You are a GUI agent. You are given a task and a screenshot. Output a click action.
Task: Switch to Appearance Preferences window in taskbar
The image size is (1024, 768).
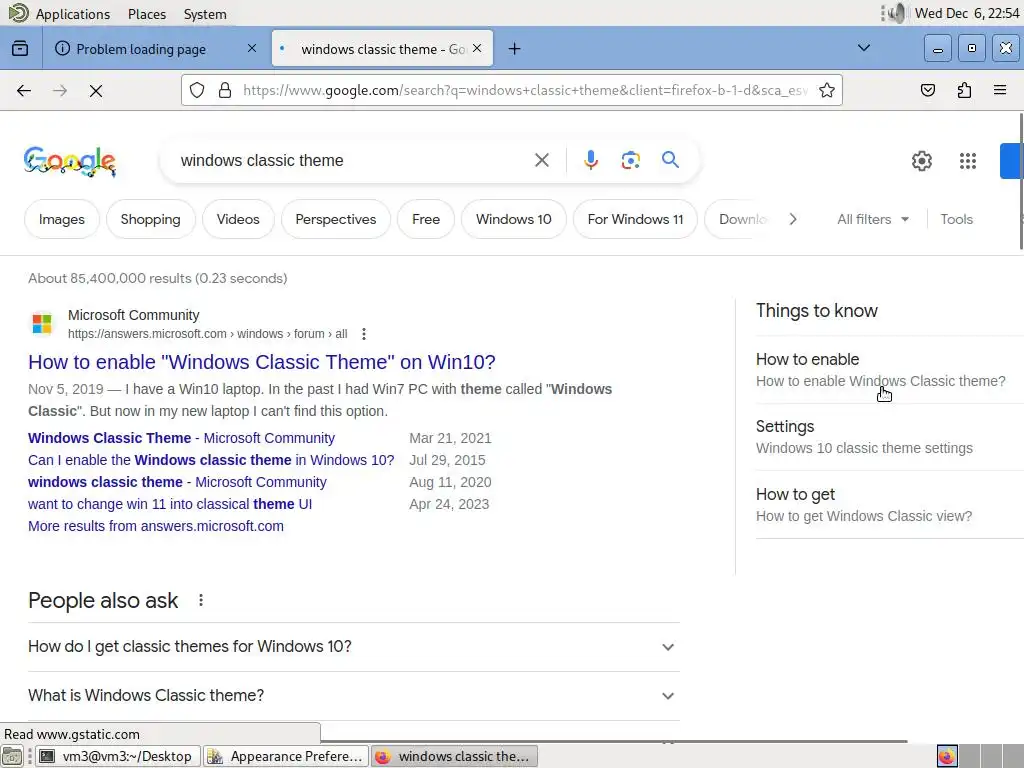tap(286, 756)
